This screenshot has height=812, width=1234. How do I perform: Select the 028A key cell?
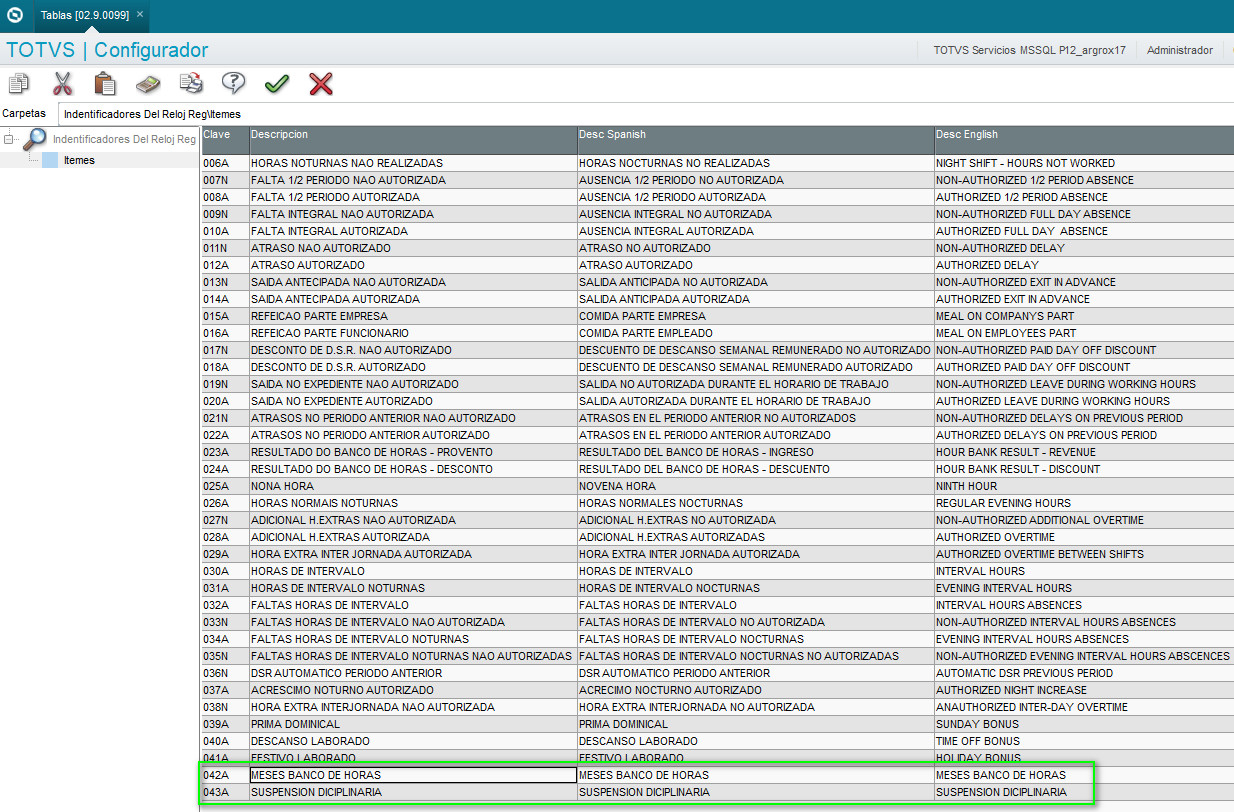point(225,537)
